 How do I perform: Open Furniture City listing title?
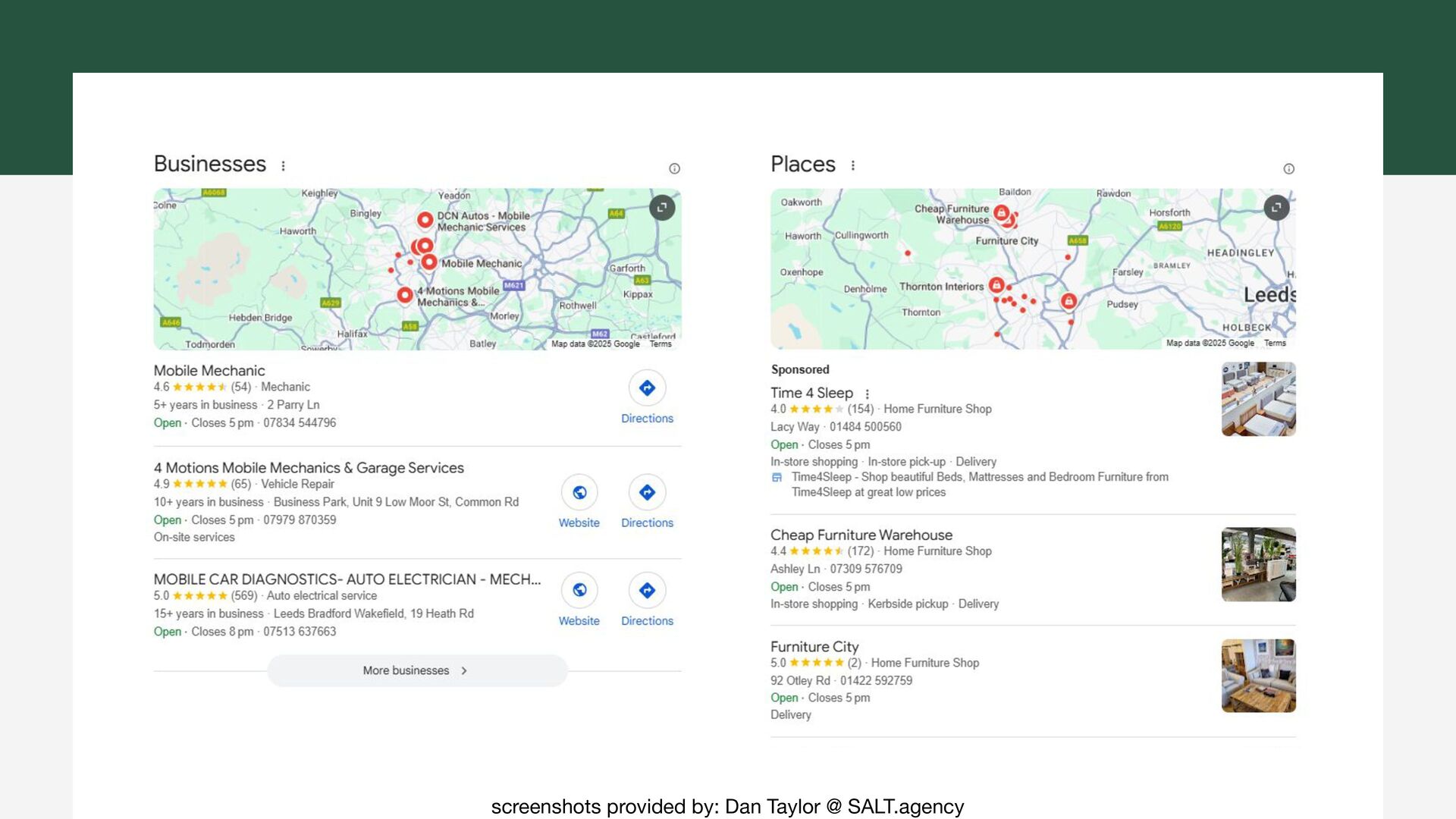pos(814,647)
